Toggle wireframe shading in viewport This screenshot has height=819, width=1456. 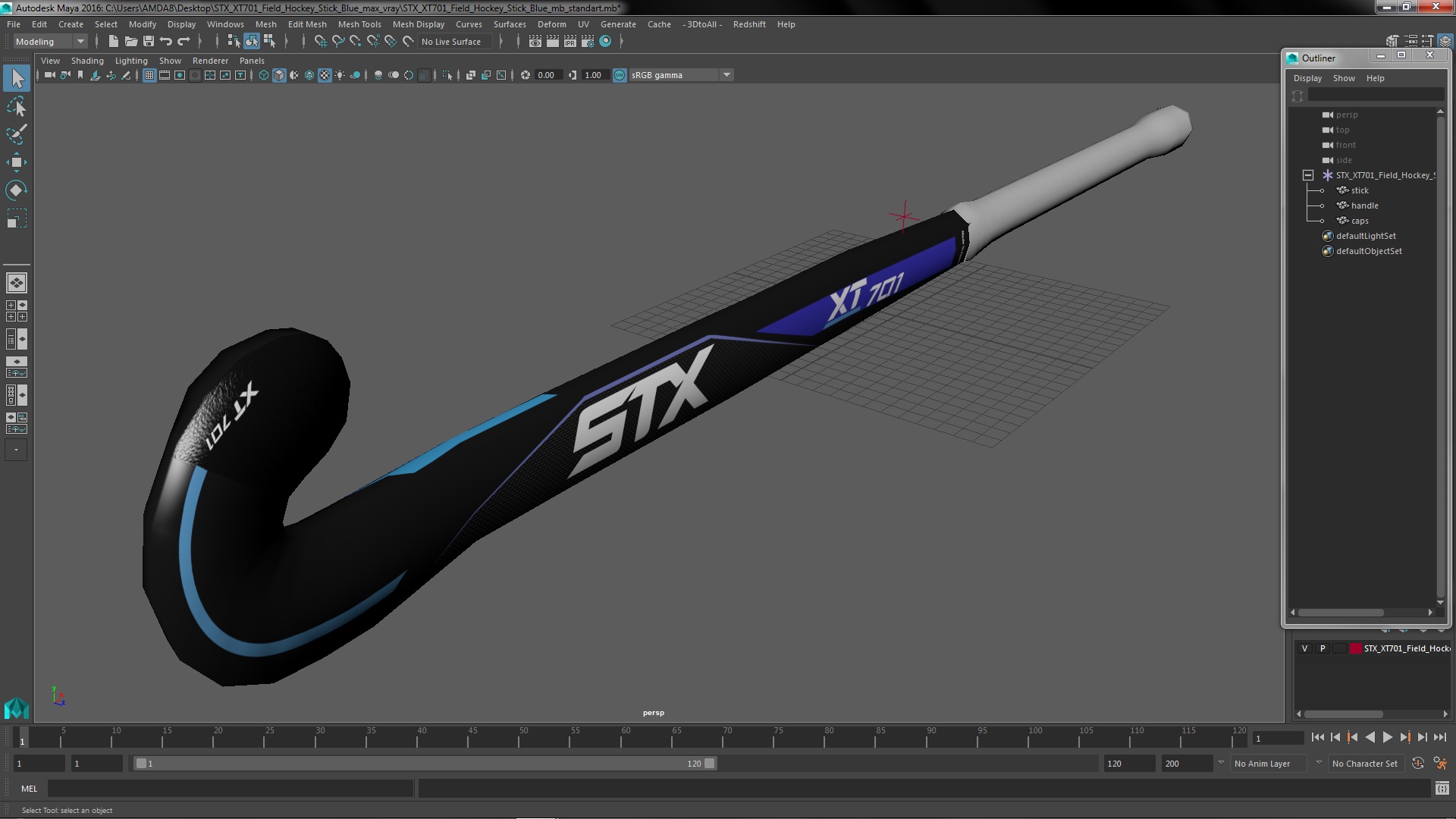pos(264,75)
